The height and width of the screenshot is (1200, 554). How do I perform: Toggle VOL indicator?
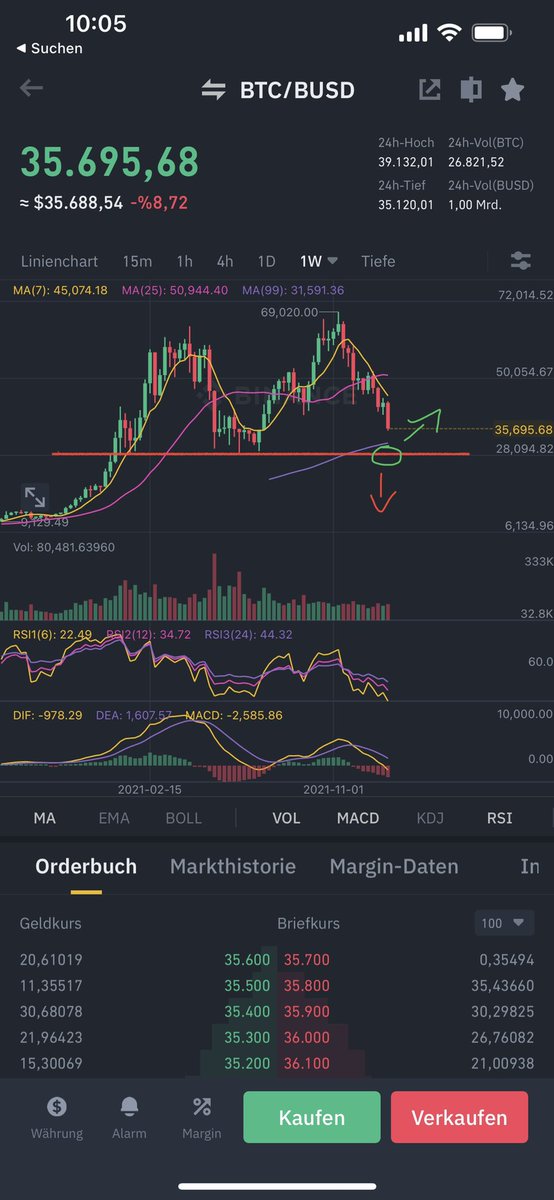[286, 818]
